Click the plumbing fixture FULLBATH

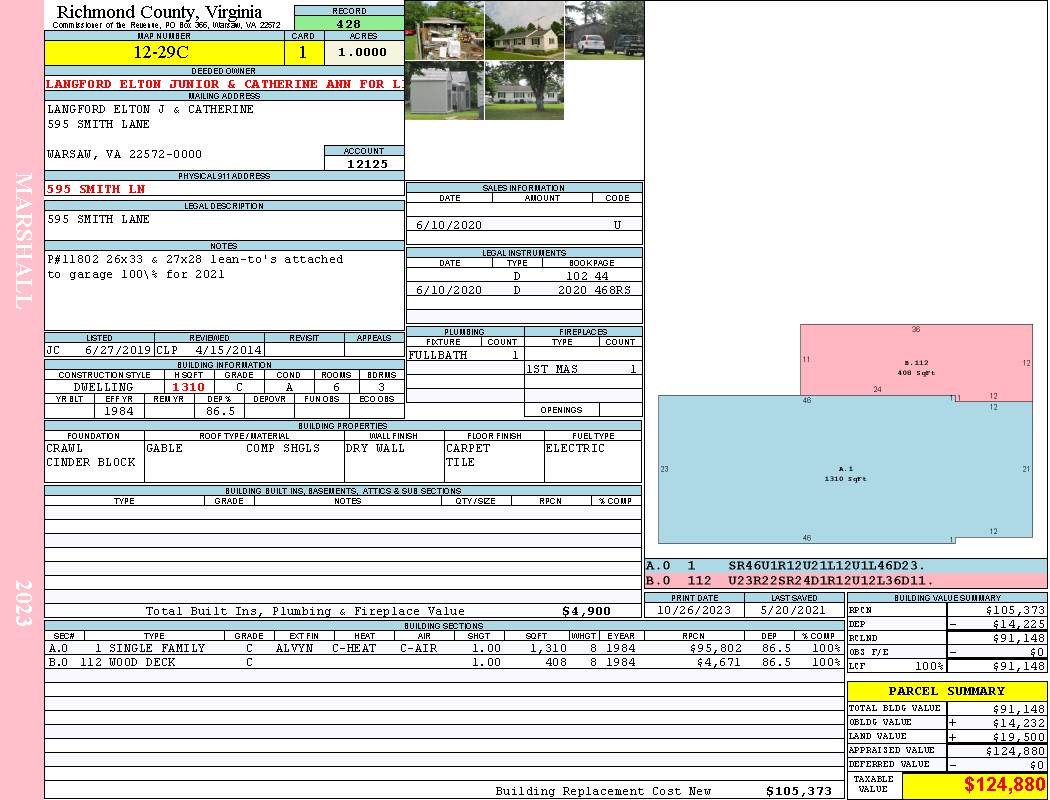click(x=438, y=355)
